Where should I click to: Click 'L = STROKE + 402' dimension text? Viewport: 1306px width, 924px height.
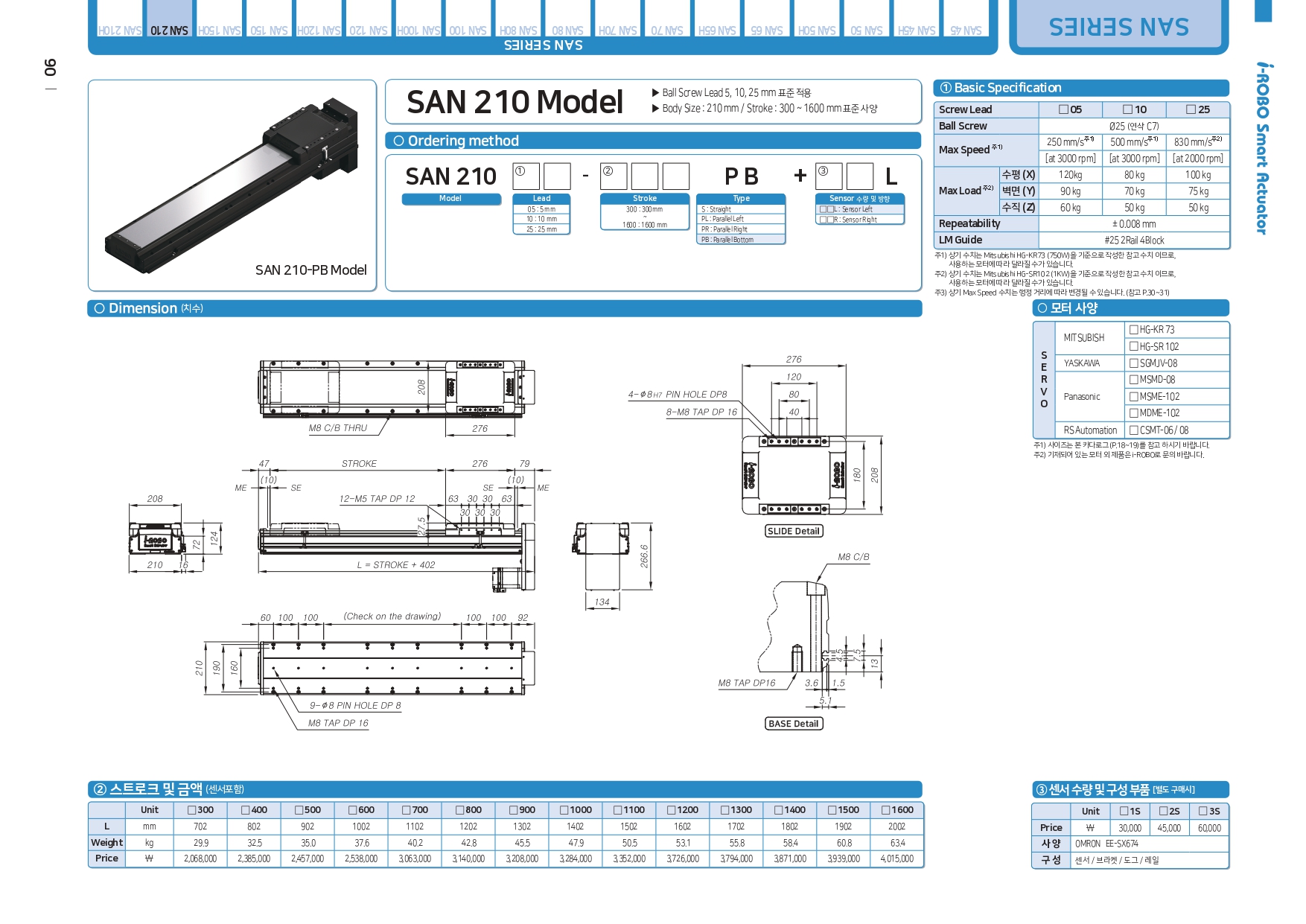coord(396,565)
